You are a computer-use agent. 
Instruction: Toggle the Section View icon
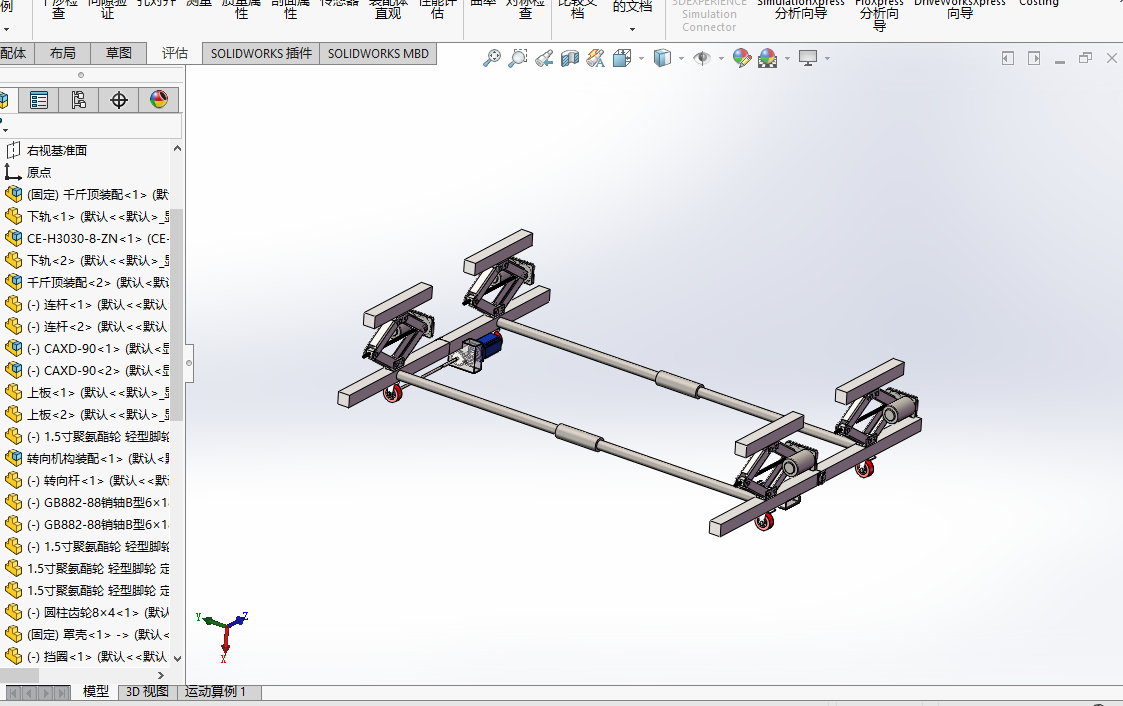(x=570, y=58)
